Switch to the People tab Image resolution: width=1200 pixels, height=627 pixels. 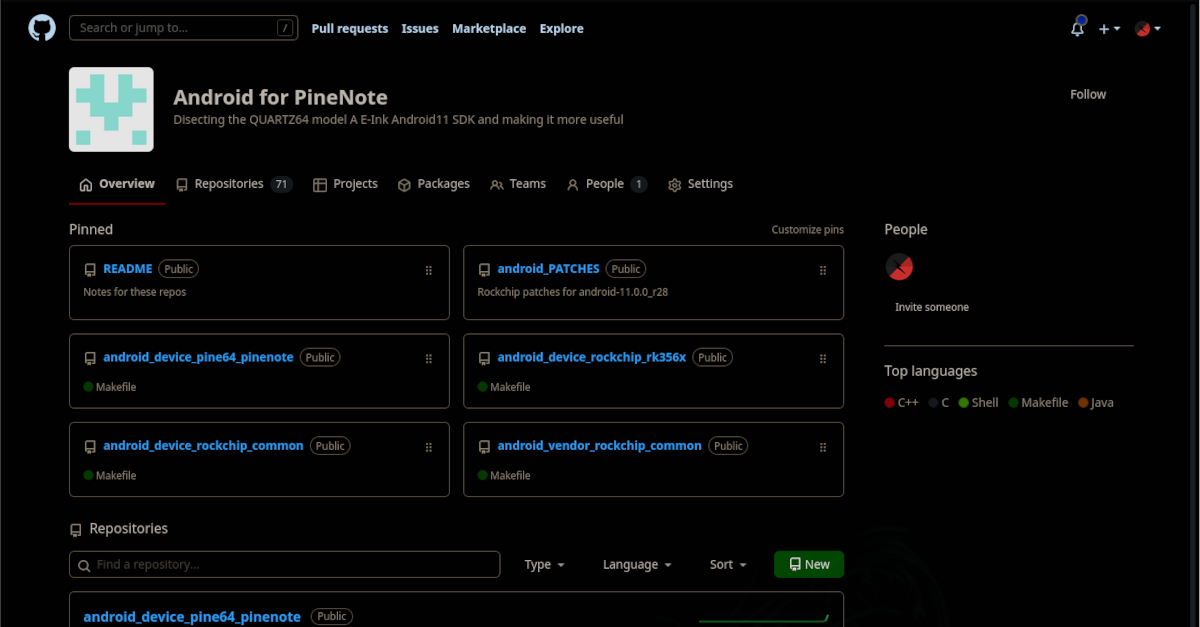[607, 184]
